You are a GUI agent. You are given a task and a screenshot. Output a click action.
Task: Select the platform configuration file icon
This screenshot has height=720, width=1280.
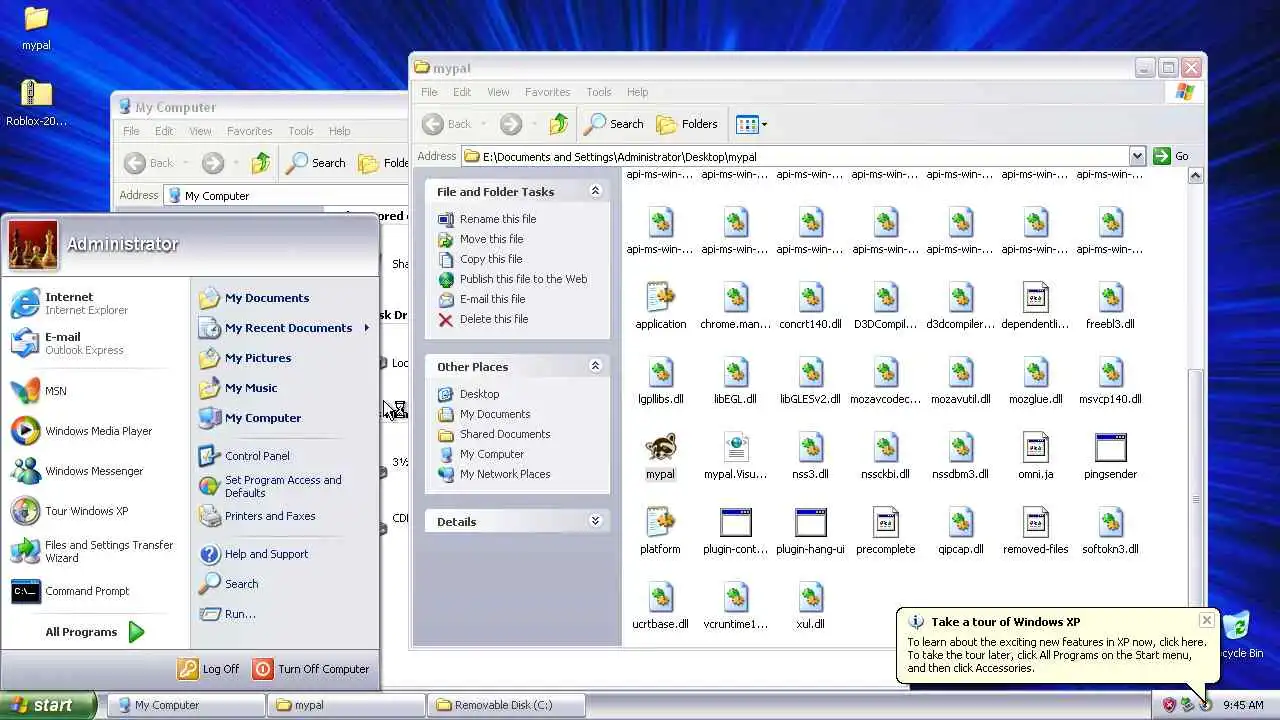point(660,522)
